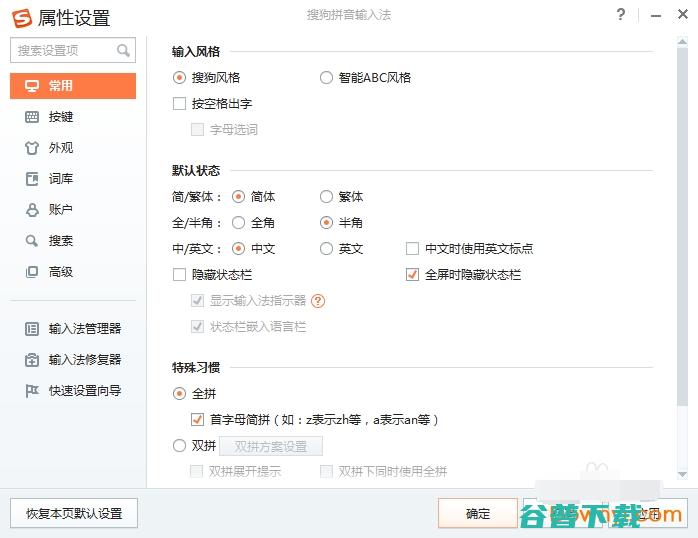Image resolution: width=698 pixels, height=538 pixels.
Task: Uncheck 全屏时隐藏状态栏 checkbox
Action: click(413, 275)
